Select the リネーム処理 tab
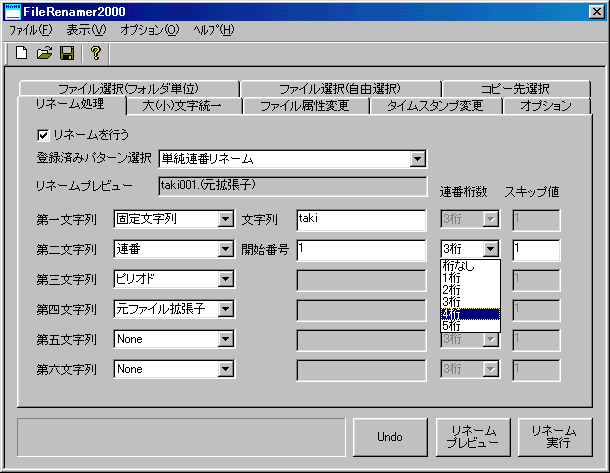This screenshot has height=473, width=610. [x=71, y=104]
